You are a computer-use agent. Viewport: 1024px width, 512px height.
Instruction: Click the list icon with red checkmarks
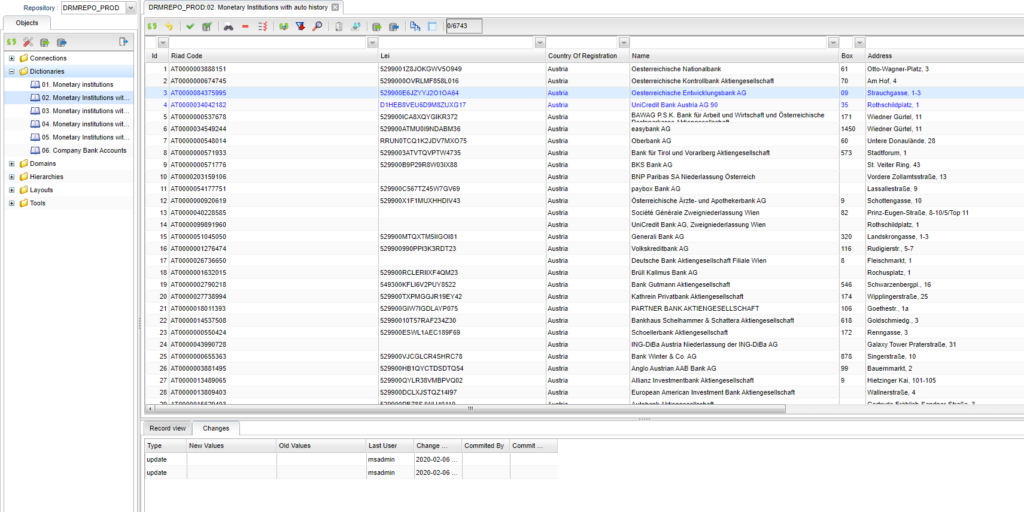tap(263, 27)
